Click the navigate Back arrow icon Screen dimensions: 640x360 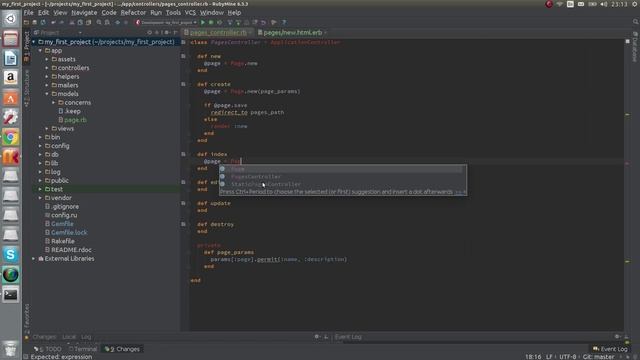(x=118, y=22)
